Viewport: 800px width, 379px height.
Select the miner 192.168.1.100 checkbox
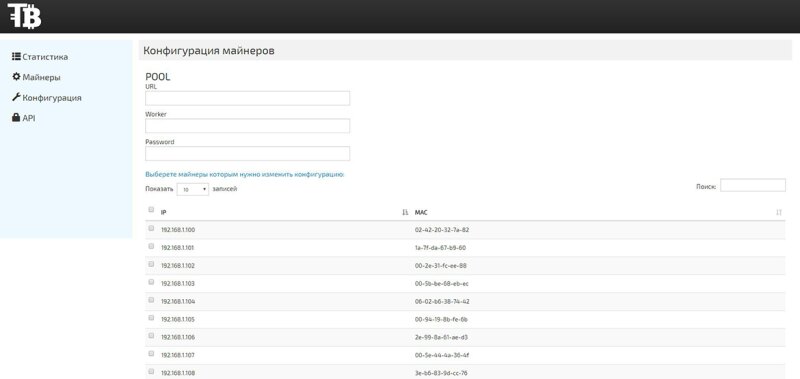click(151, 228)
